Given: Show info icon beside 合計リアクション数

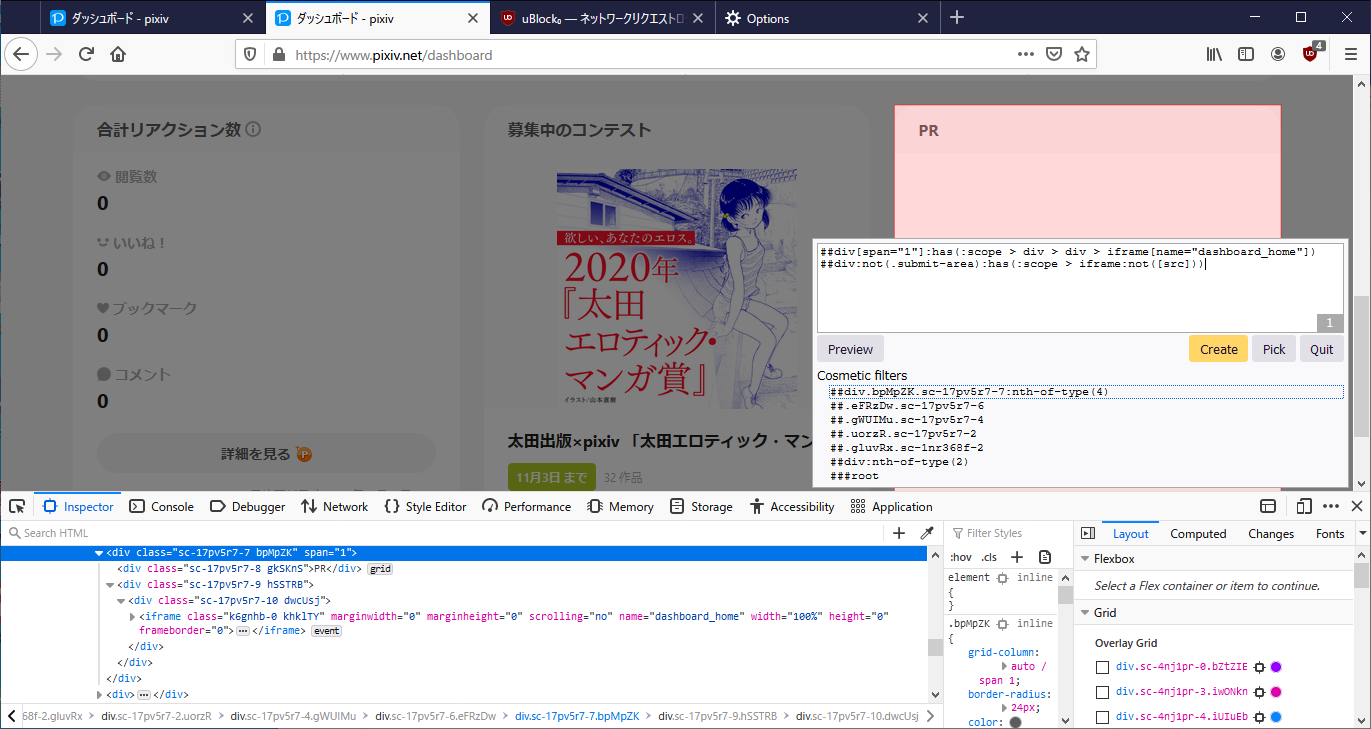Looking at the screenshot, I should click(253, 130).
